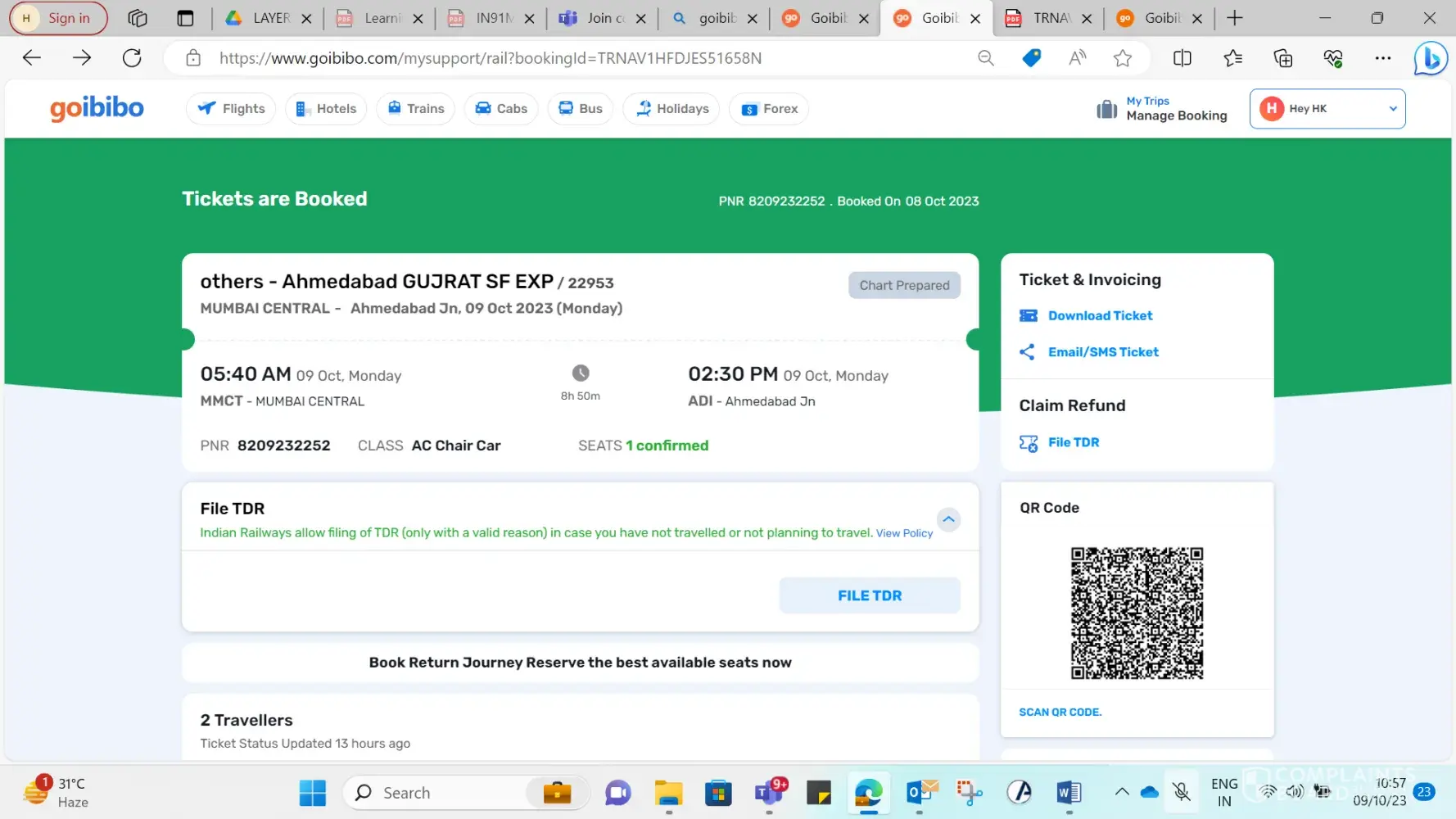Open Settings and more menu

tap(1383, 58)
